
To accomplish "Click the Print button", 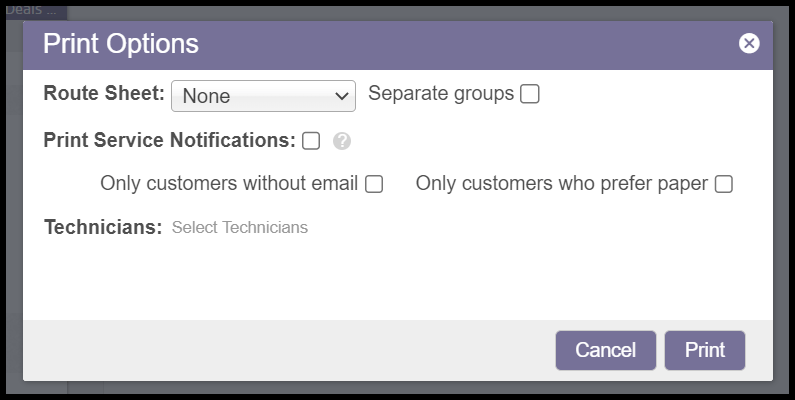I will click(x=704, y=350).
